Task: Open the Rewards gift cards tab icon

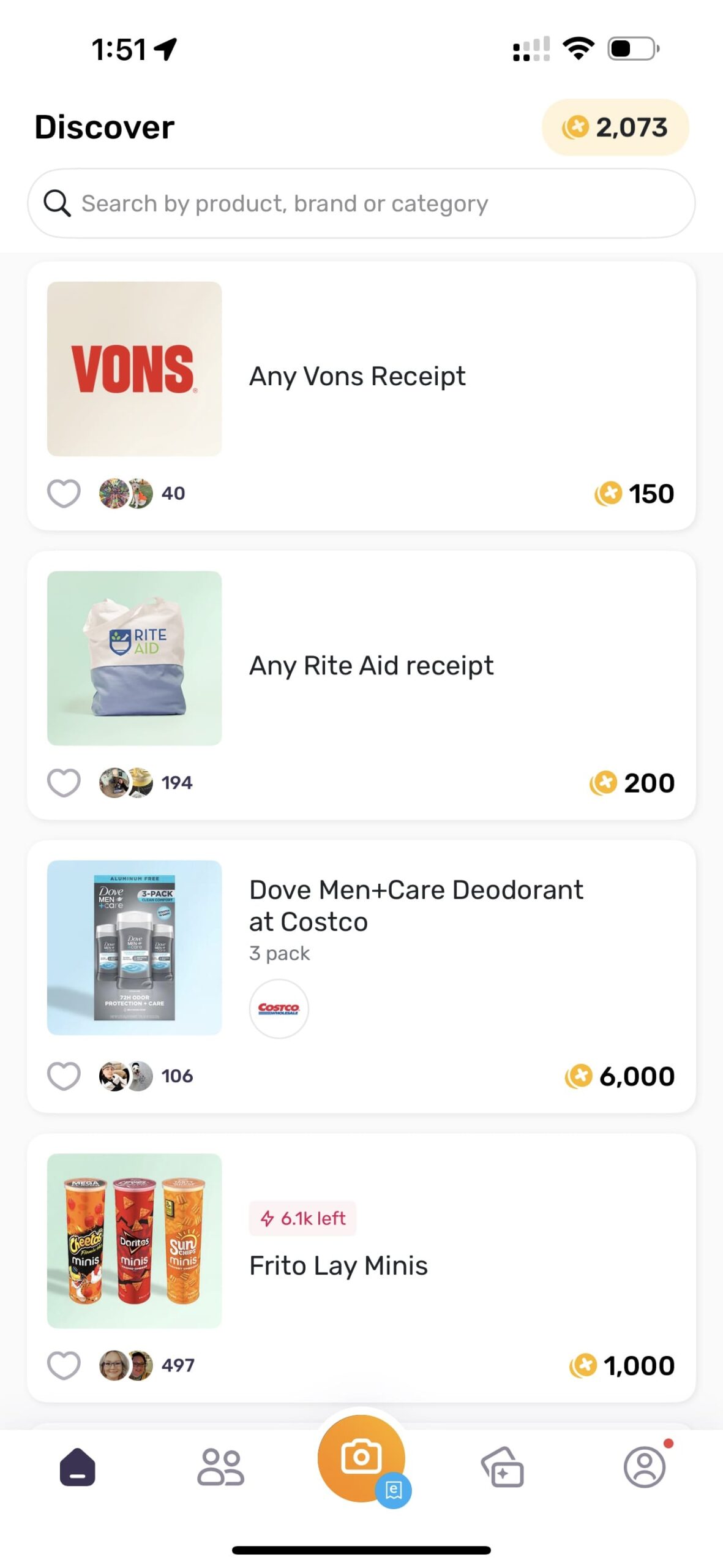Action: pos(503,1466)
